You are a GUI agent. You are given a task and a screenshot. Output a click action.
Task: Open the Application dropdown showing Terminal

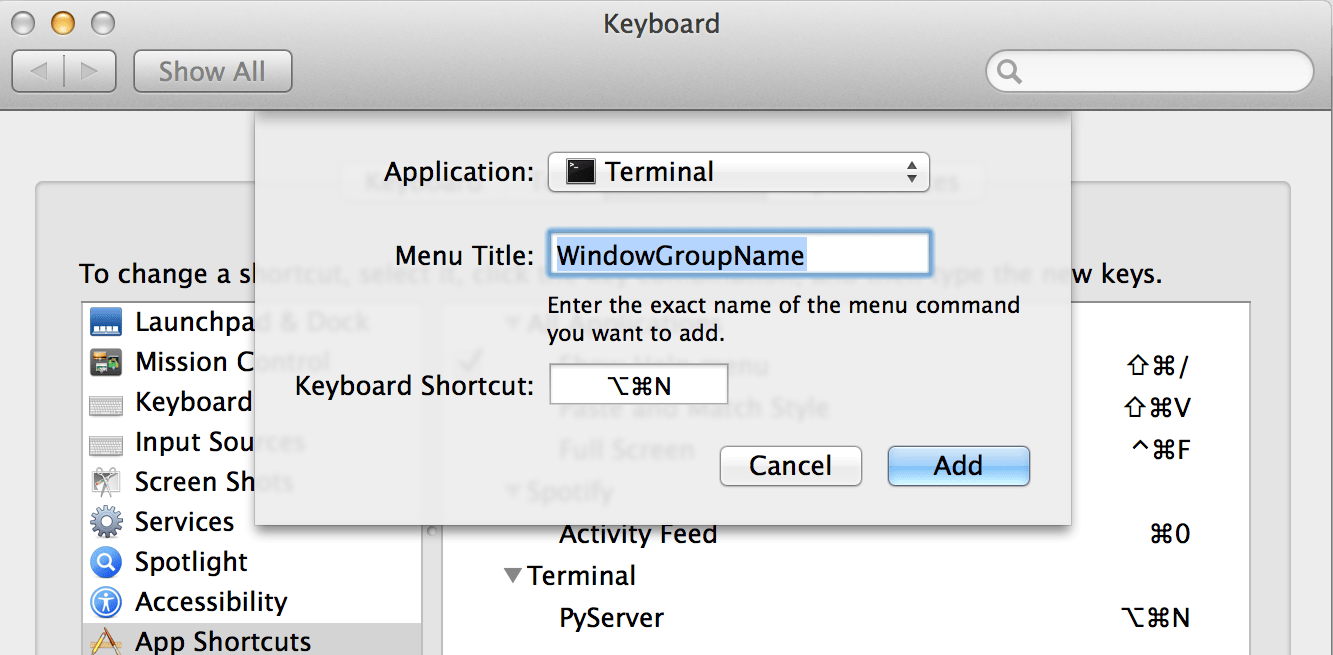pyautogui.click(x=738, y=171)
